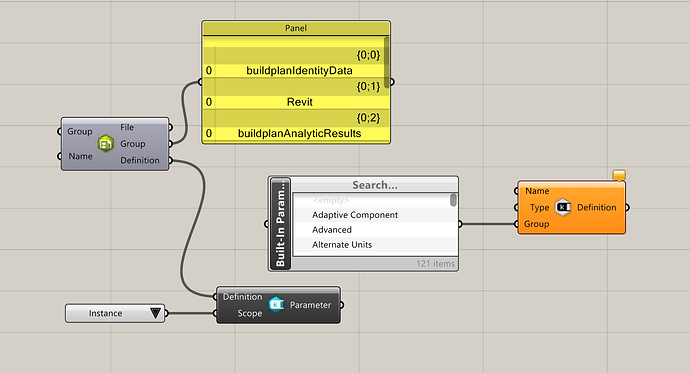Click the yellow Panel's vertical scrollbar

point(386,62)
